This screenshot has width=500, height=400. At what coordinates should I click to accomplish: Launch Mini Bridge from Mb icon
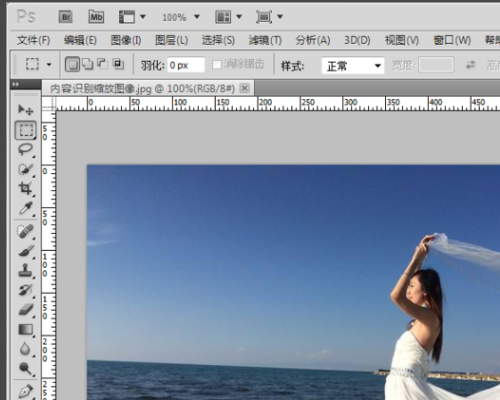(x=96, y=17)
